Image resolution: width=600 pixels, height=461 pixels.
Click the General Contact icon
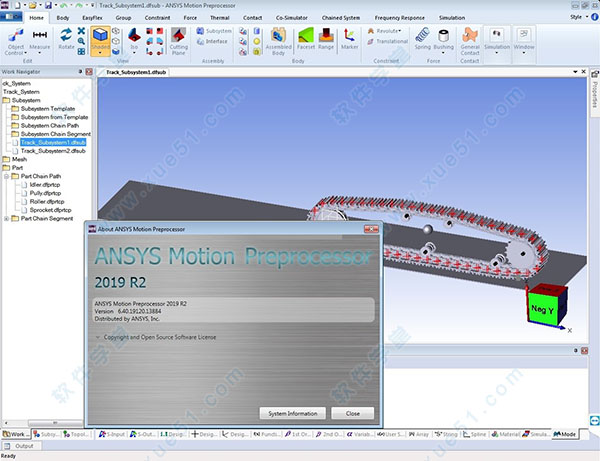pos(470,42)
